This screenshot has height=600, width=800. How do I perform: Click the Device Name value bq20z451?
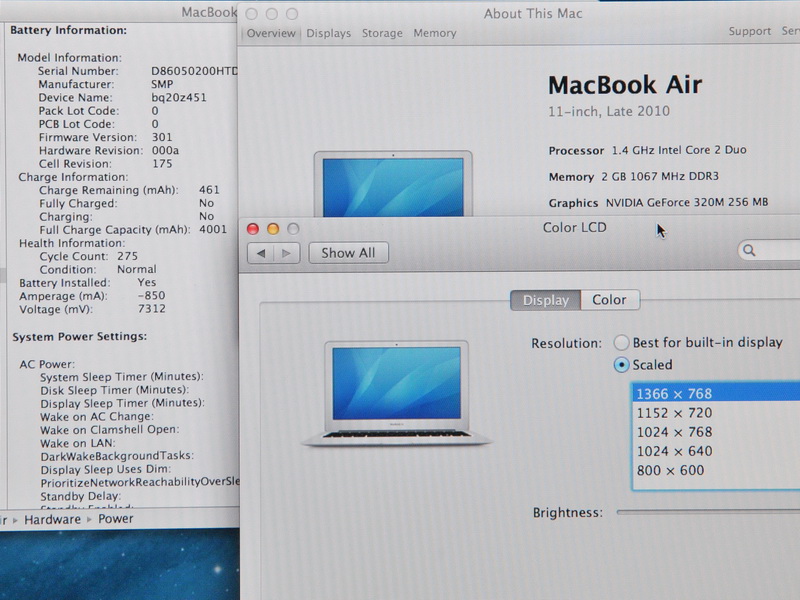(179, 97)
